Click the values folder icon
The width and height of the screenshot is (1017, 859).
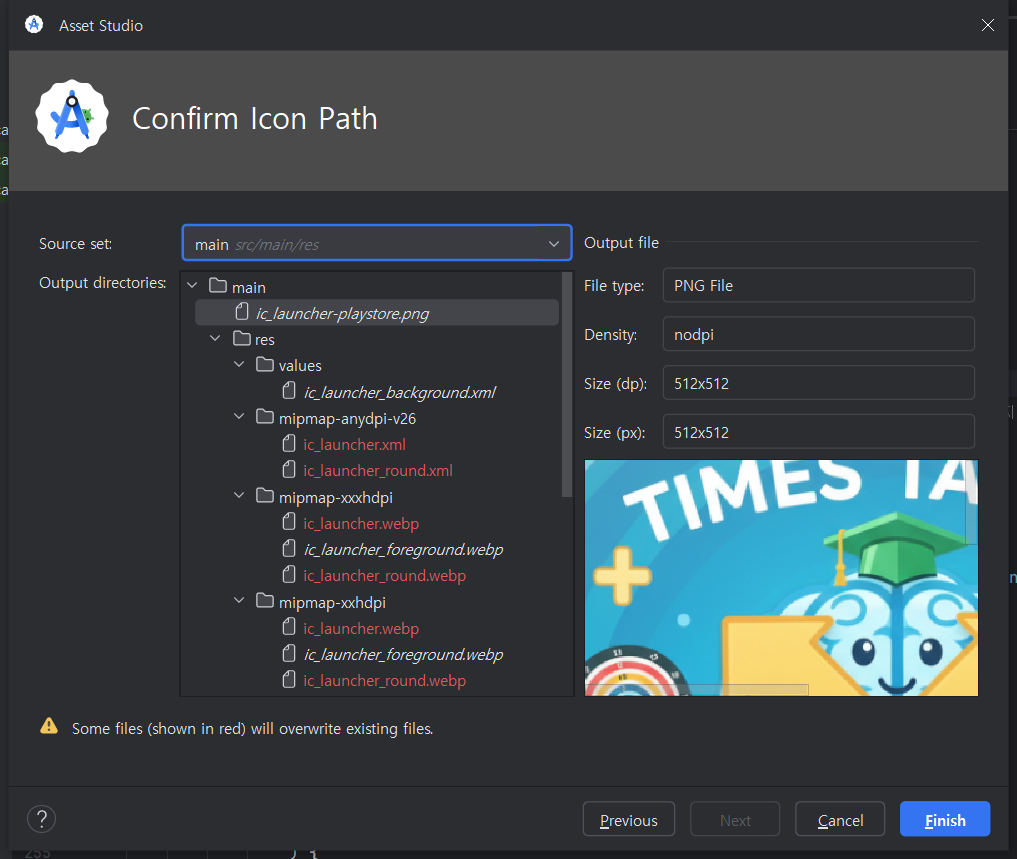265,366
